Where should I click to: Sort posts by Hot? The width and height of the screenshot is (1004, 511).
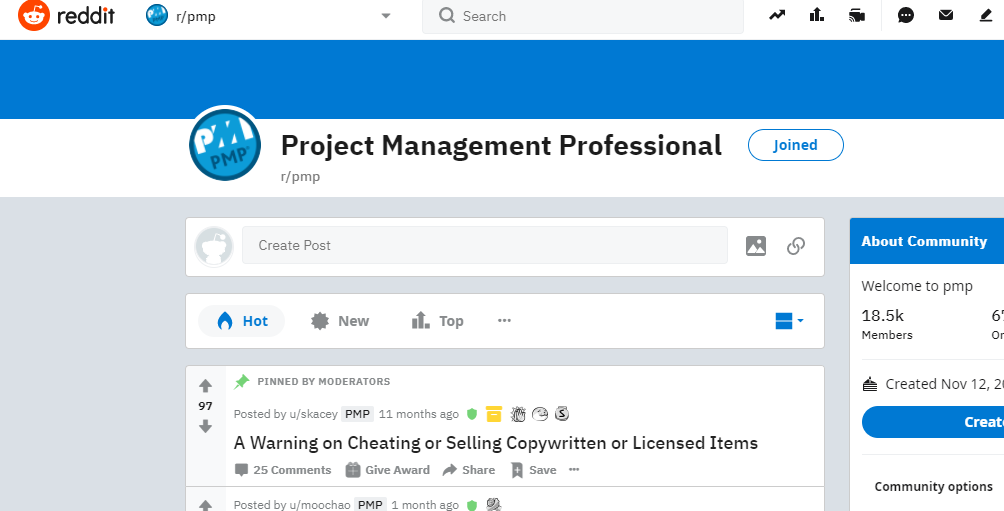click(x=241, y=321)
